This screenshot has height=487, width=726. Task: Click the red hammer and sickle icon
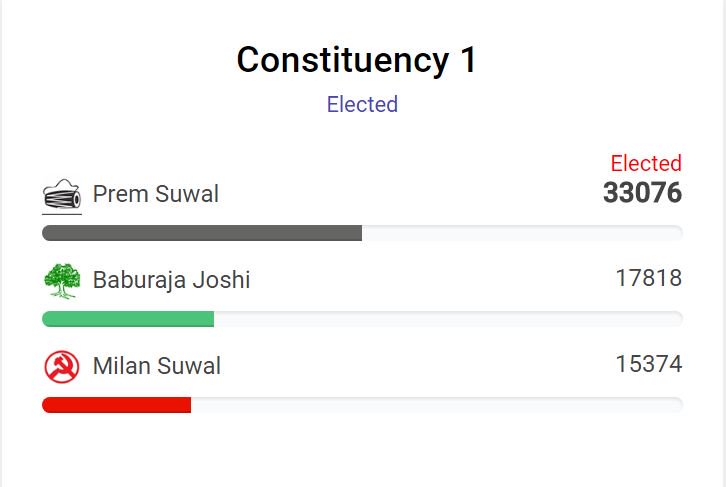62,367
